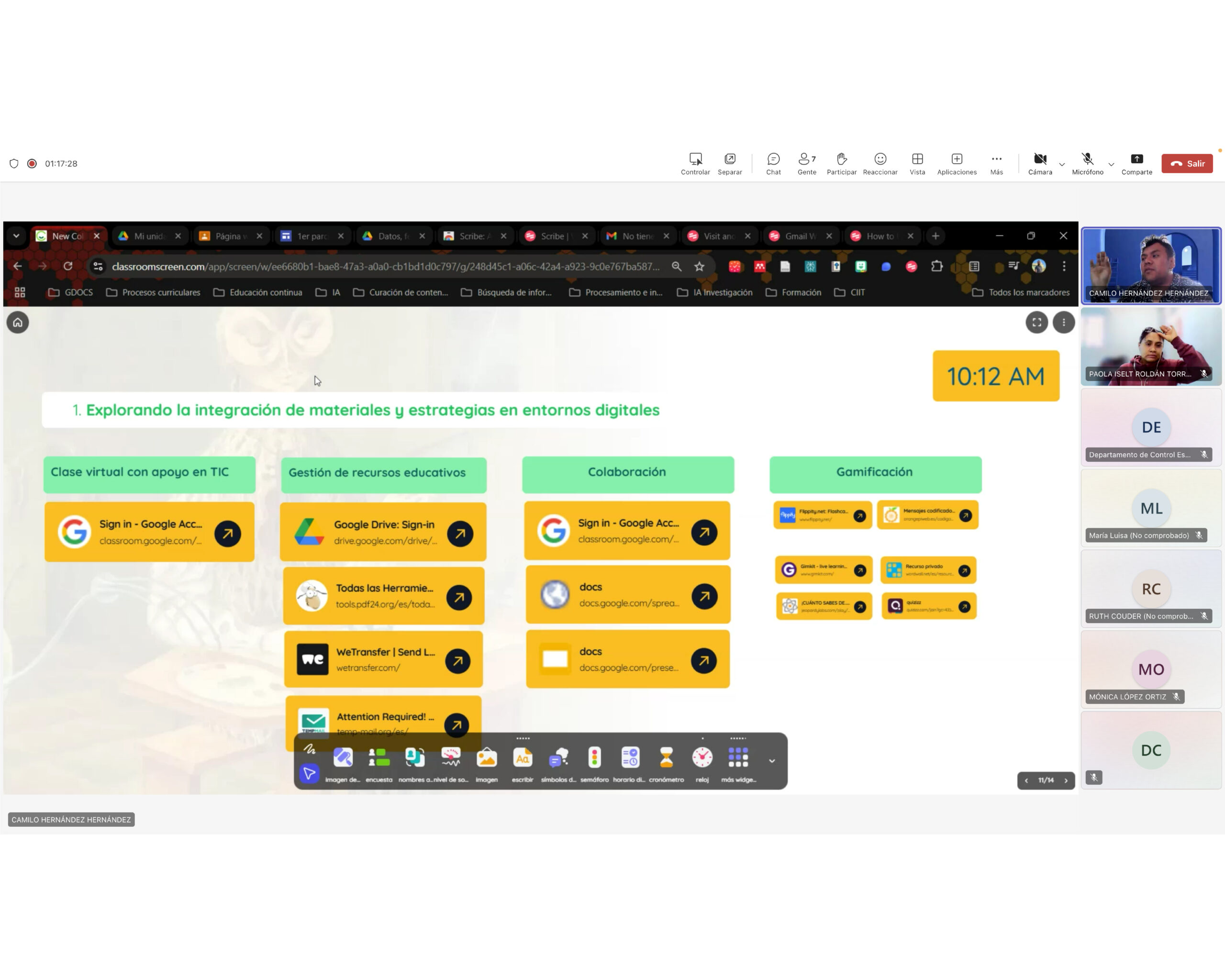Open the más widgets grid

[x=738, y=765]
